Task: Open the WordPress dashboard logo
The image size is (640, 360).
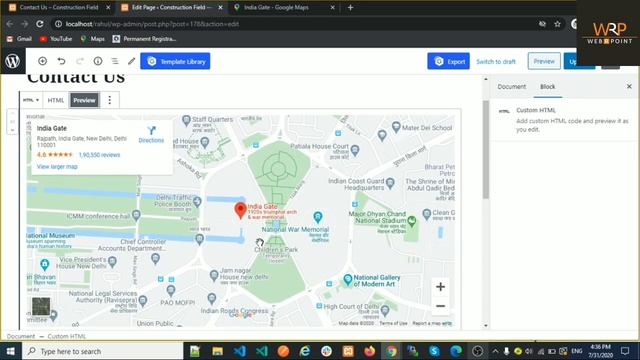Action: (13, 61)
